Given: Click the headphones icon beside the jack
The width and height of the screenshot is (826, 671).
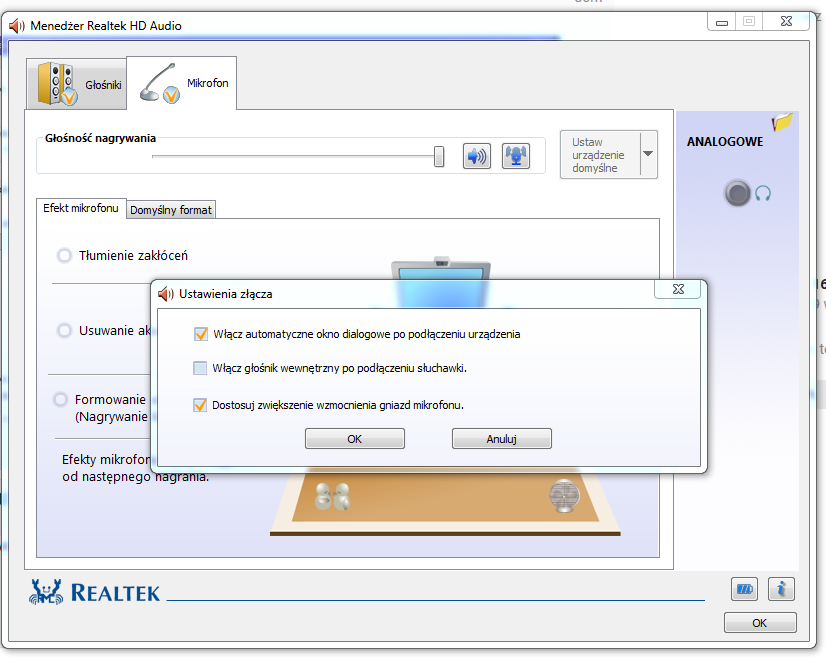Looking at the screenshot, I should tap(764, 193).
